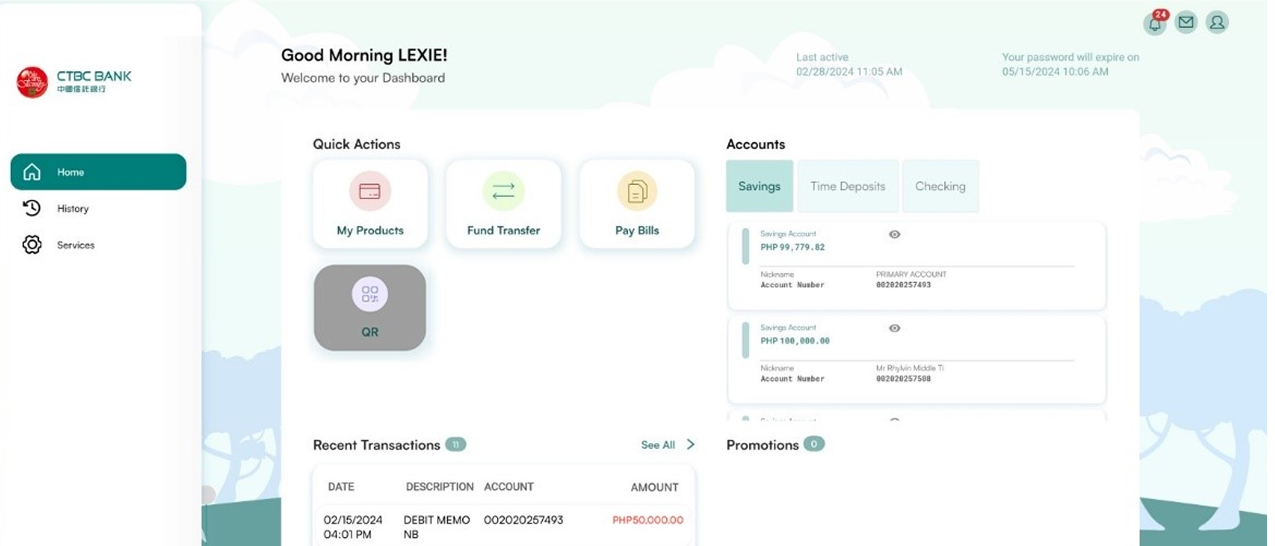Click the PHP 100,000.00 balance
Viewport: 1275px width, 546px height.
795,341
